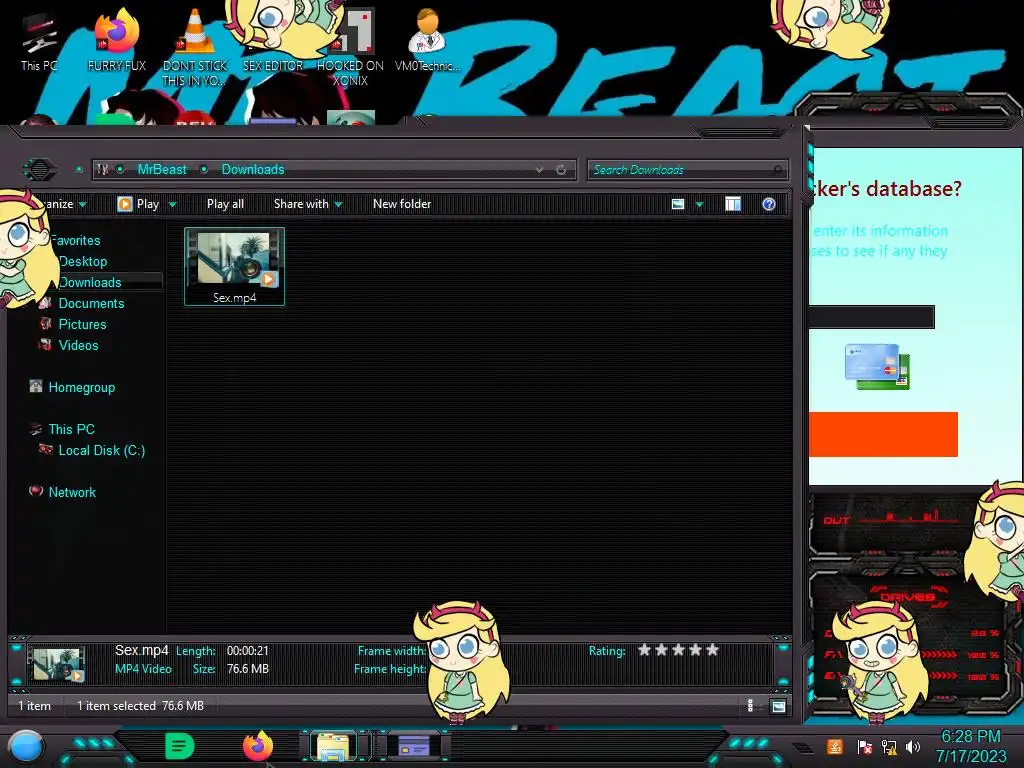The width and height of the screenshot is (1024, 768).
Task: Set rating with the first star
Action: (645, 650)
